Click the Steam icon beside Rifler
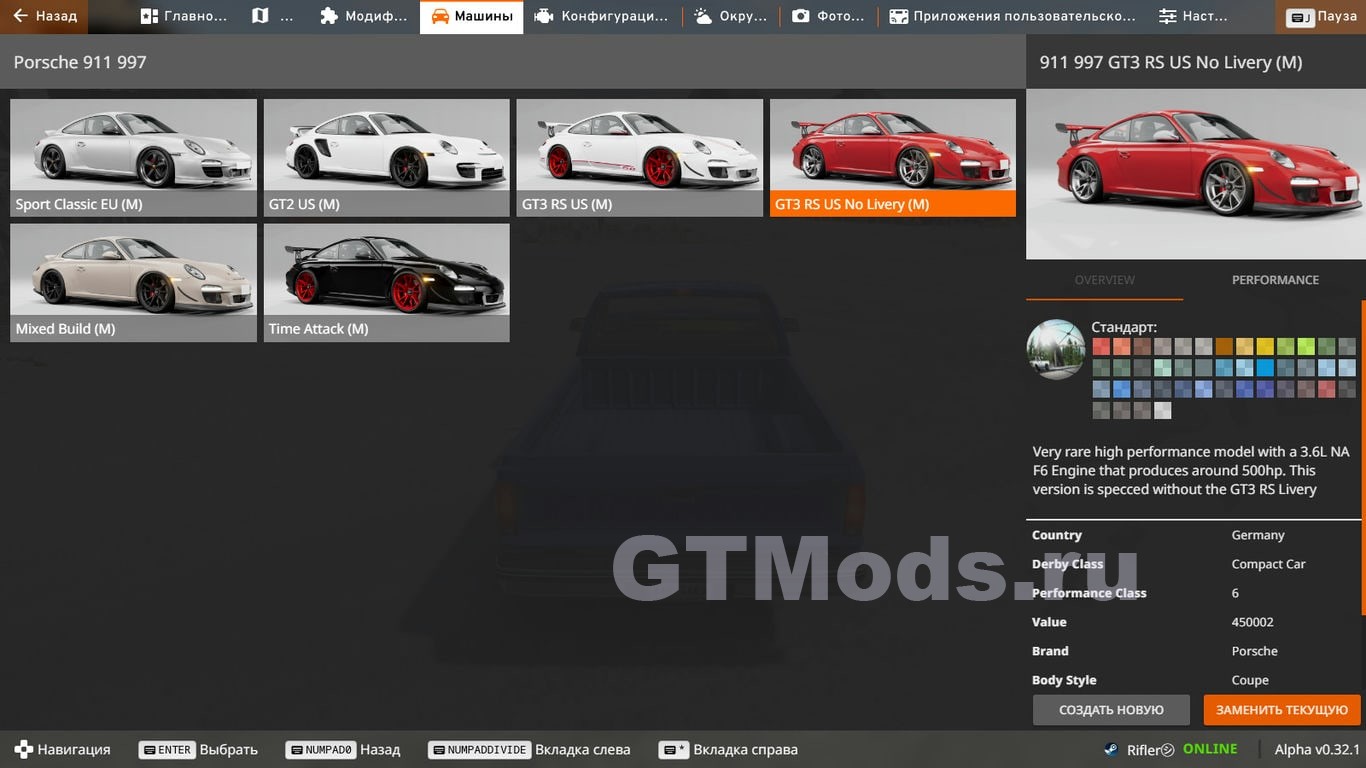The image size is (1366, 768). [x=1111, y=749]
